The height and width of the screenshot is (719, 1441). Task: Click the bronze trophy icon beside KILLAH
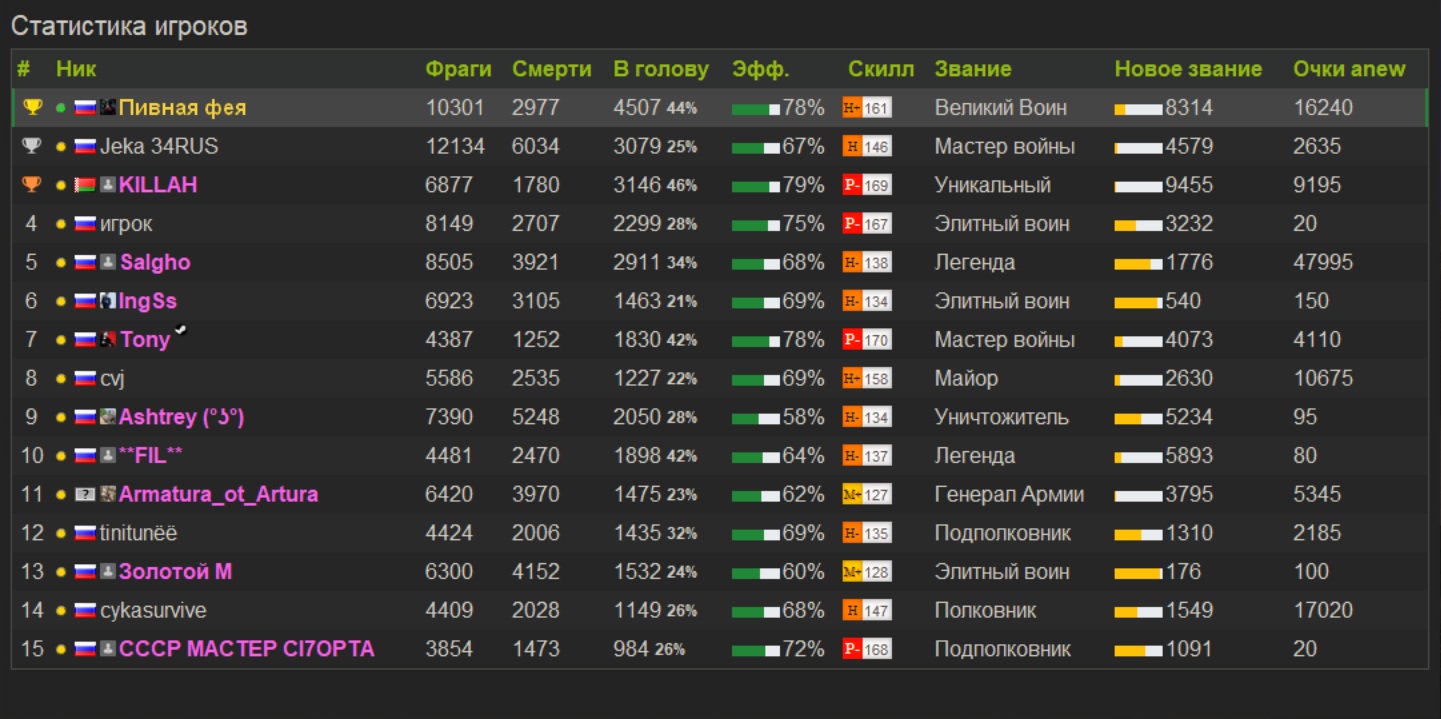[32, 185]
